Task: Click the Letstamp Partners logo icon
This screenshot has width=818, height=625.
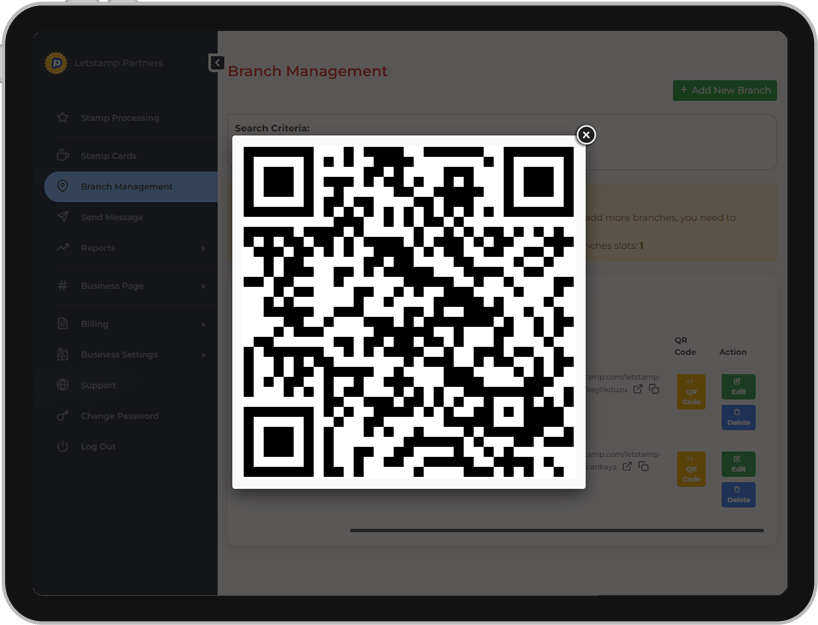Action: click(56, 63)
